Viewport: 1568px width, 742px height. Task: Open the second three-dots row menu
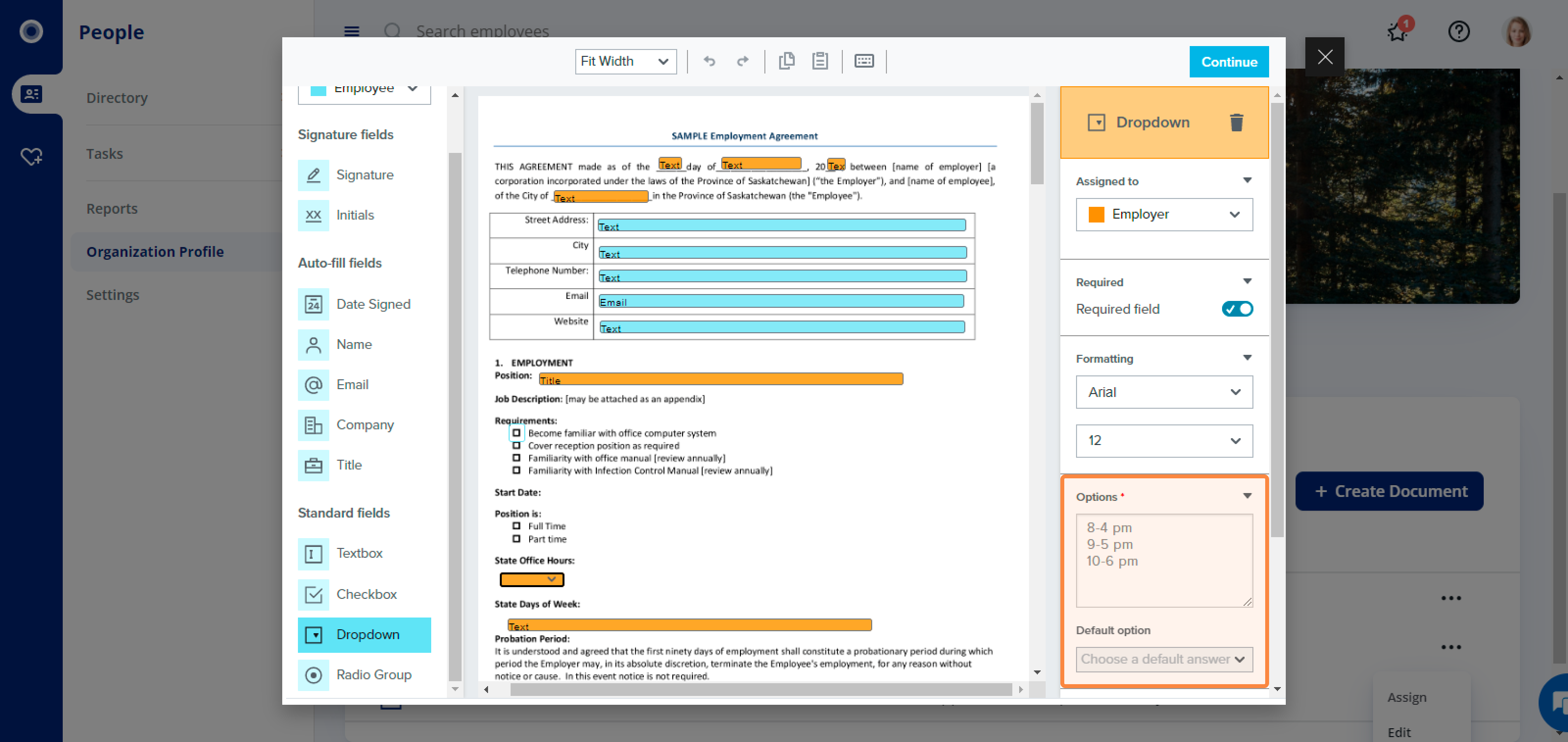(x=1450, y=647)
